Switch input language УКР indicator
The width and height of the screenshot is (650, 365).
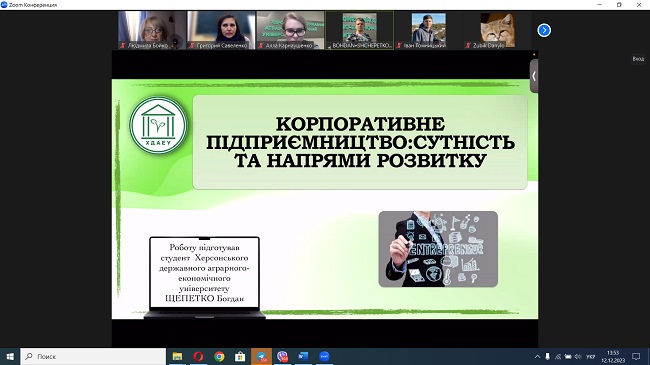coord(591,357)
